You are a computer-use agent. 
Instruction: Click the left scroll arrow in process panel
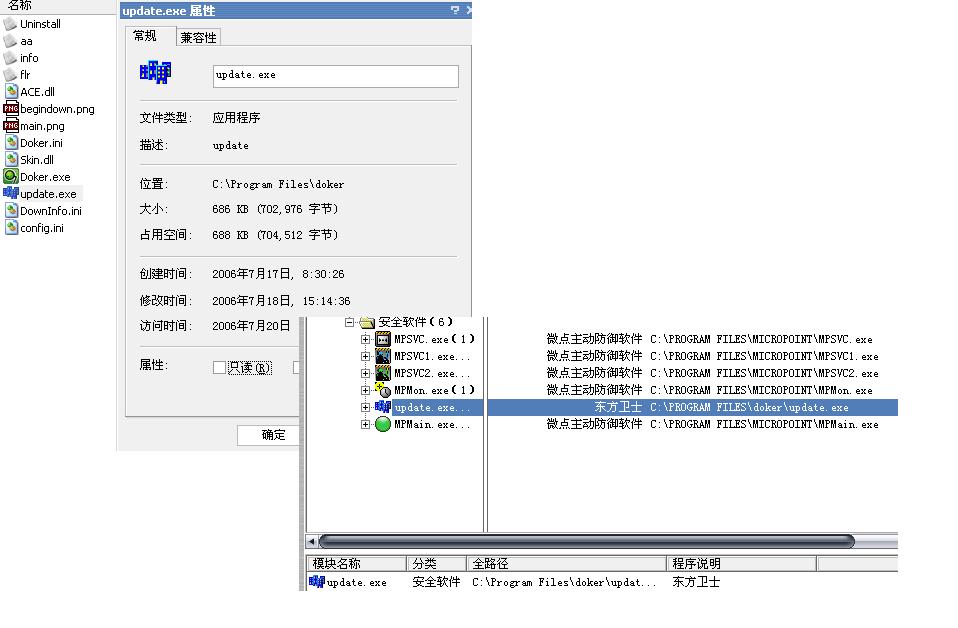(312, 541)
